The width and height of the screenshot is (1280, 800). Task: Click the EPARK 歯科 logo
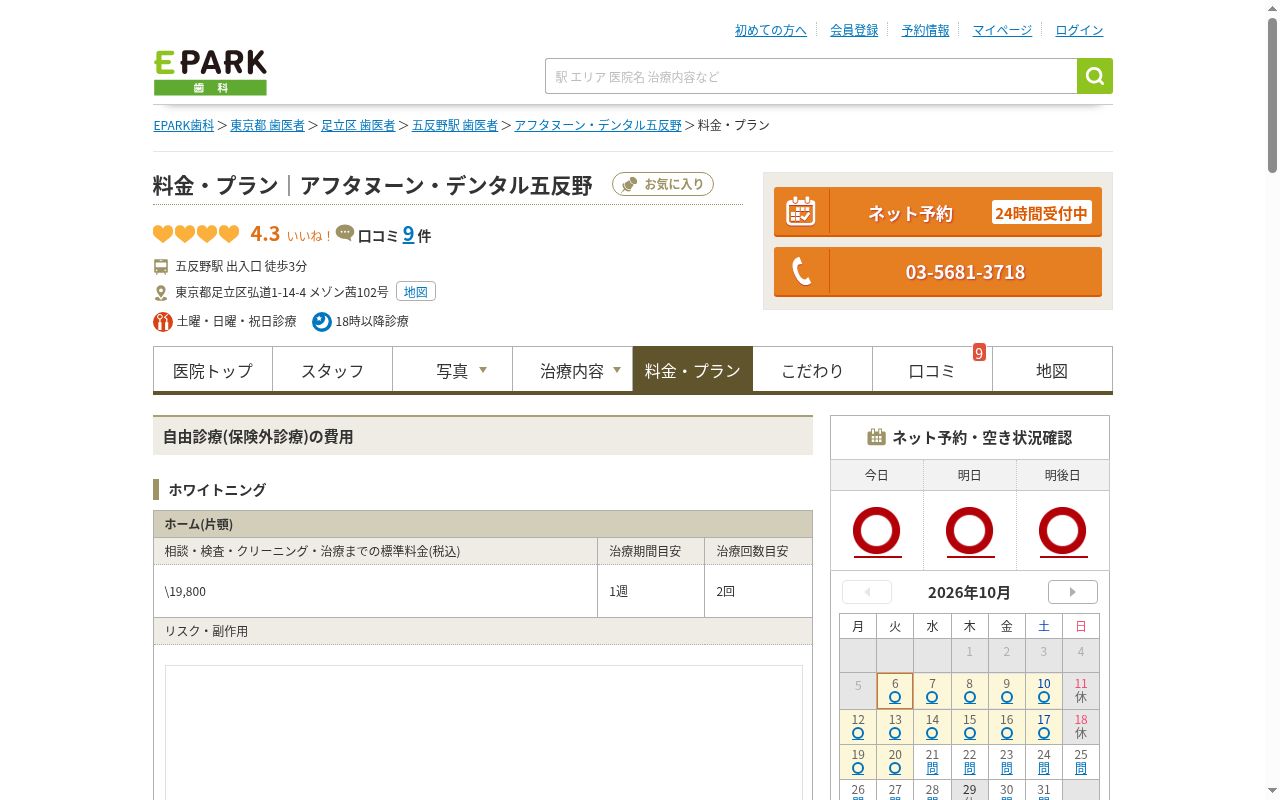click(210, 73)
